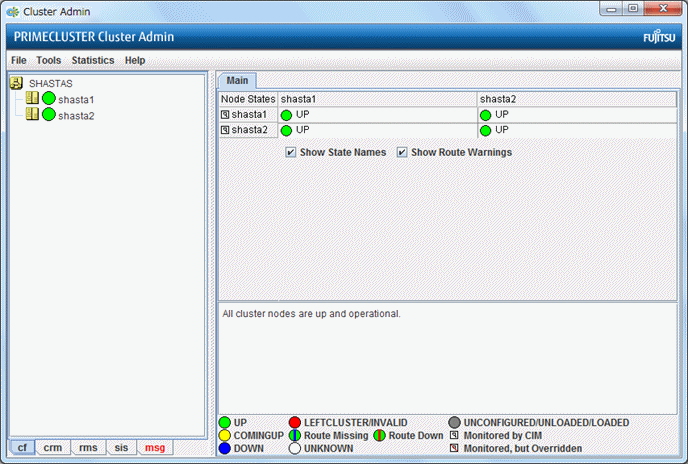Click the CIM monitor icon in shasta1 row
Viewport: 688px width, 464px height.
coord(225,115)
